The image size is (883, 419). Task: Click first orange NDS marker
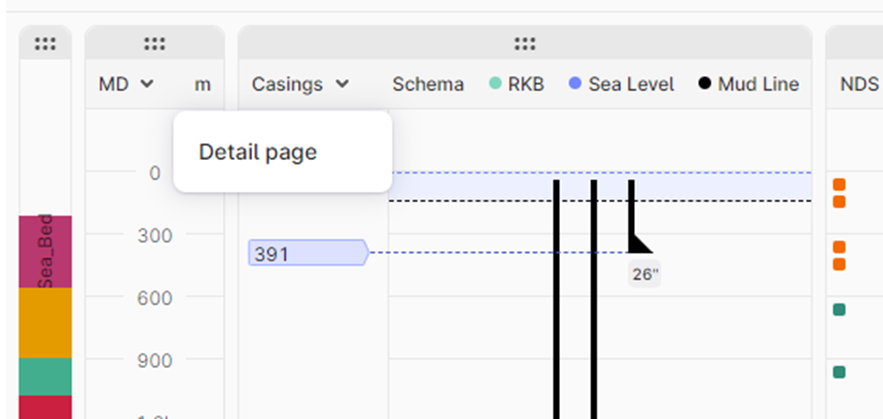point(839,184)
